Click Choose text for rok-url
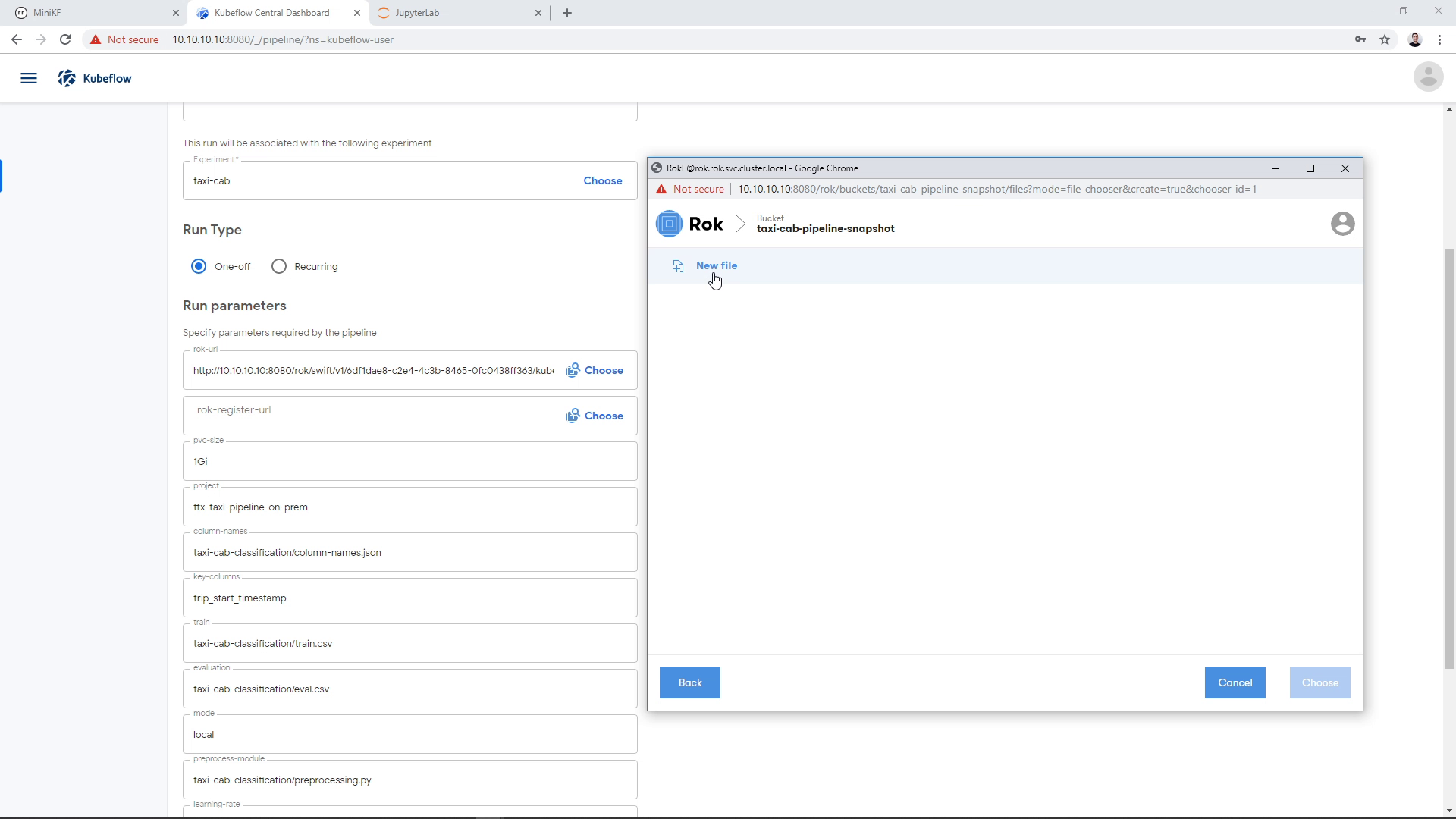 click(604, 370)
